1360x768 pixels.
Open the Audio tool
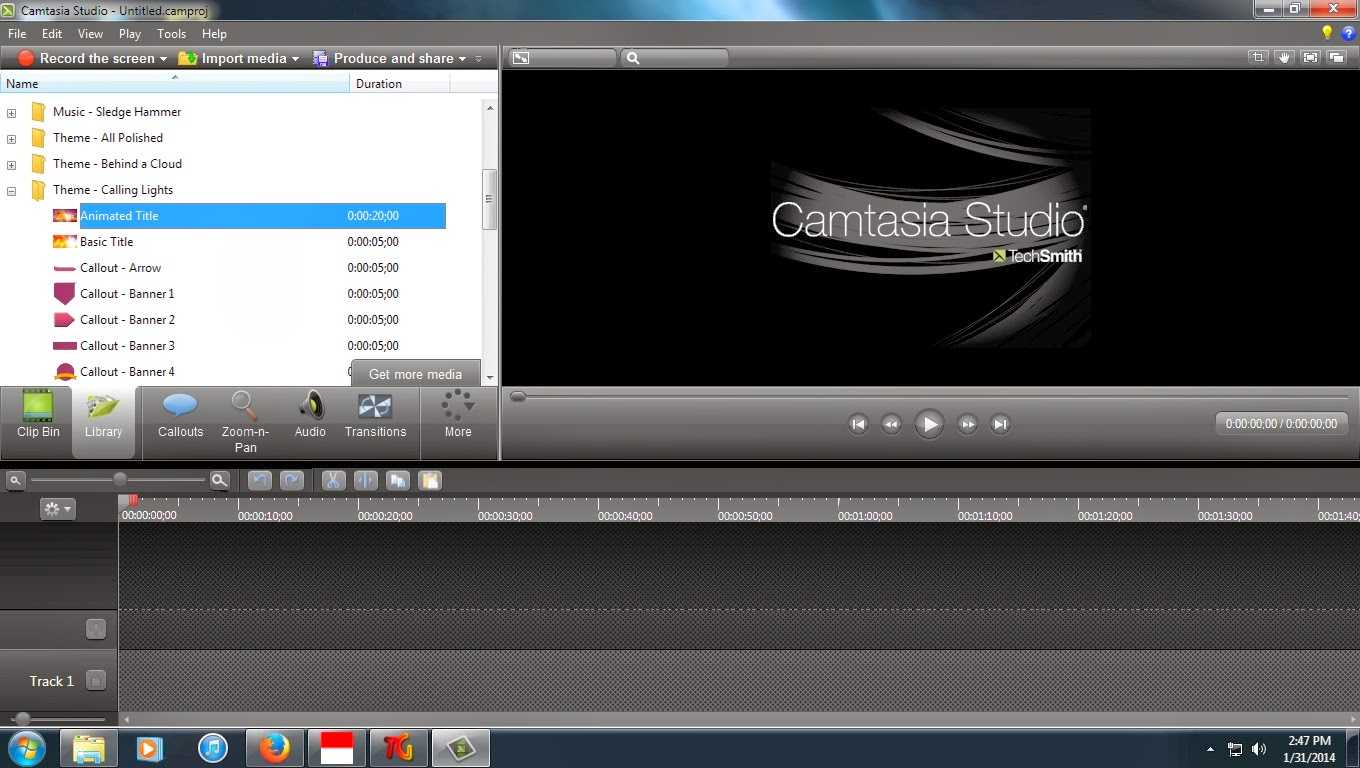coord(310,416)
